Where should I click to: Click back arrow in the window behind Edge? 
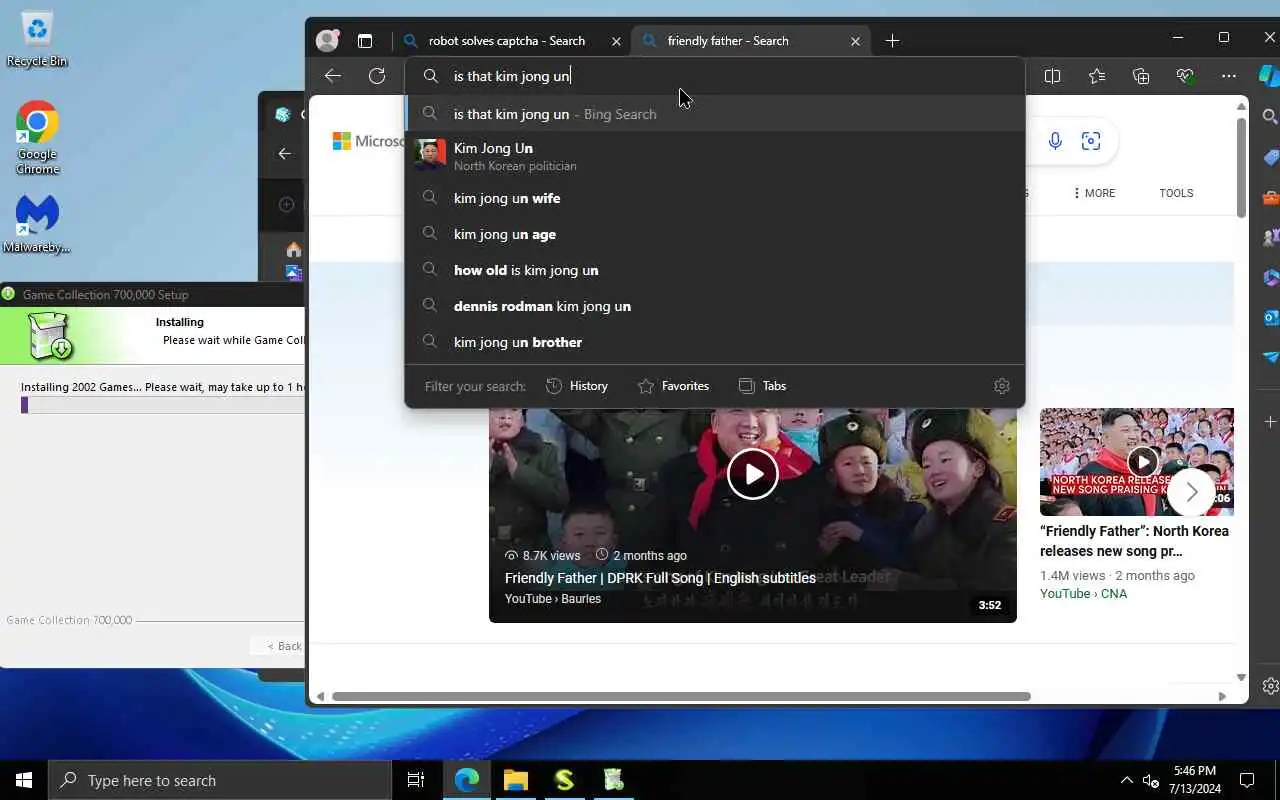[x=285, y=153]
